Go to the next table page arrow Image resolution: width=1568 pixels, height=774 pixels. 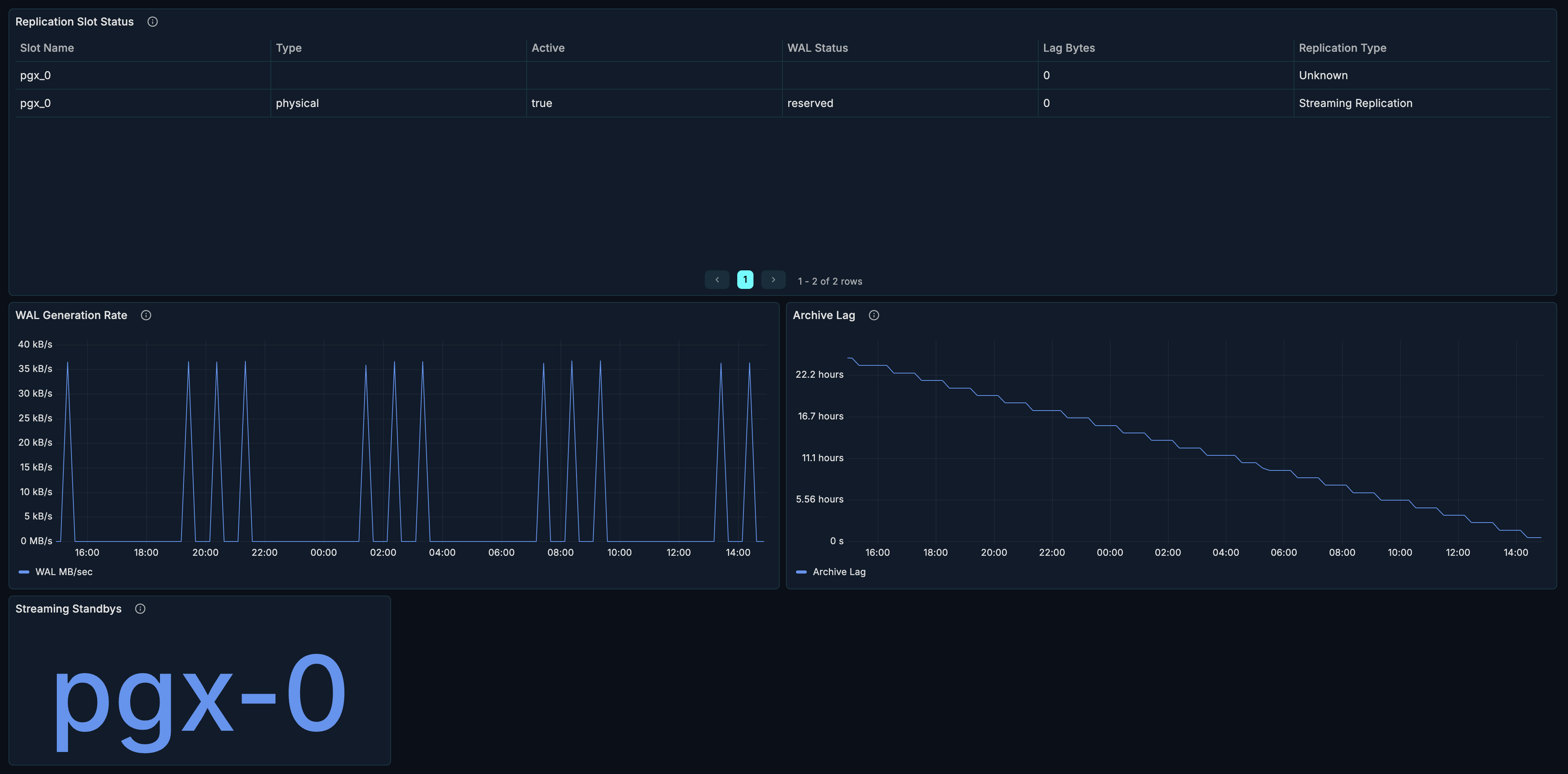point(773,279)
